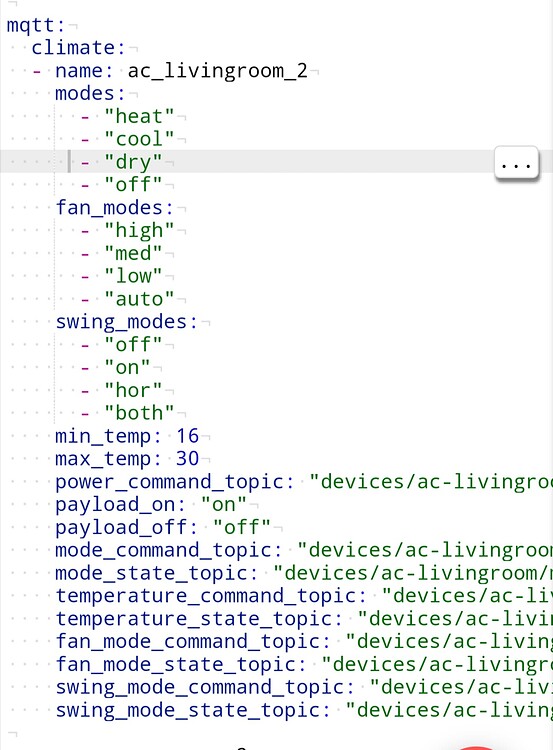This screenshot has height=750, width=553.
Task: Click the swing_mode_command_topic line
Action: point(304,687)
